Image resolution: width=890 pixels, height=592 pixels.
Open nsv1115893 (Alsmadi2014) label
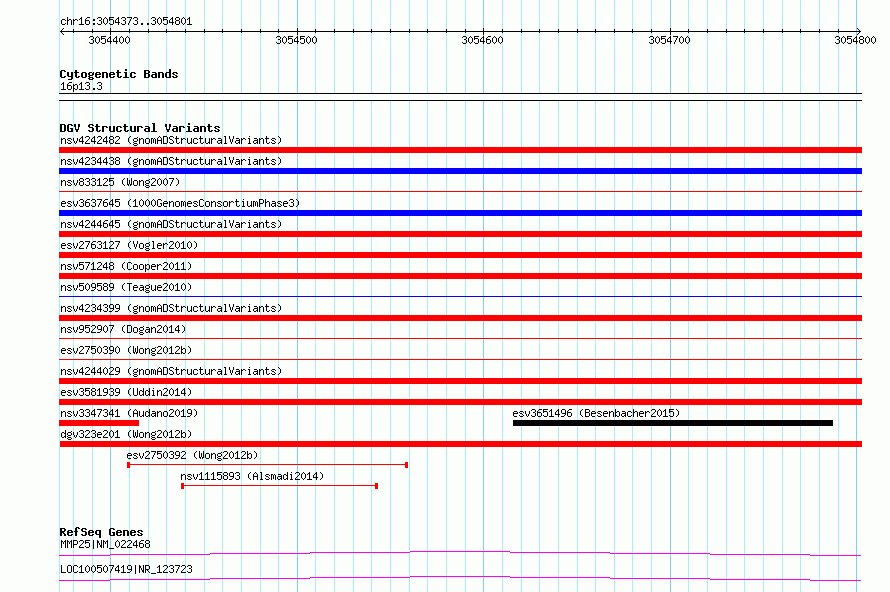coord(252,476)
